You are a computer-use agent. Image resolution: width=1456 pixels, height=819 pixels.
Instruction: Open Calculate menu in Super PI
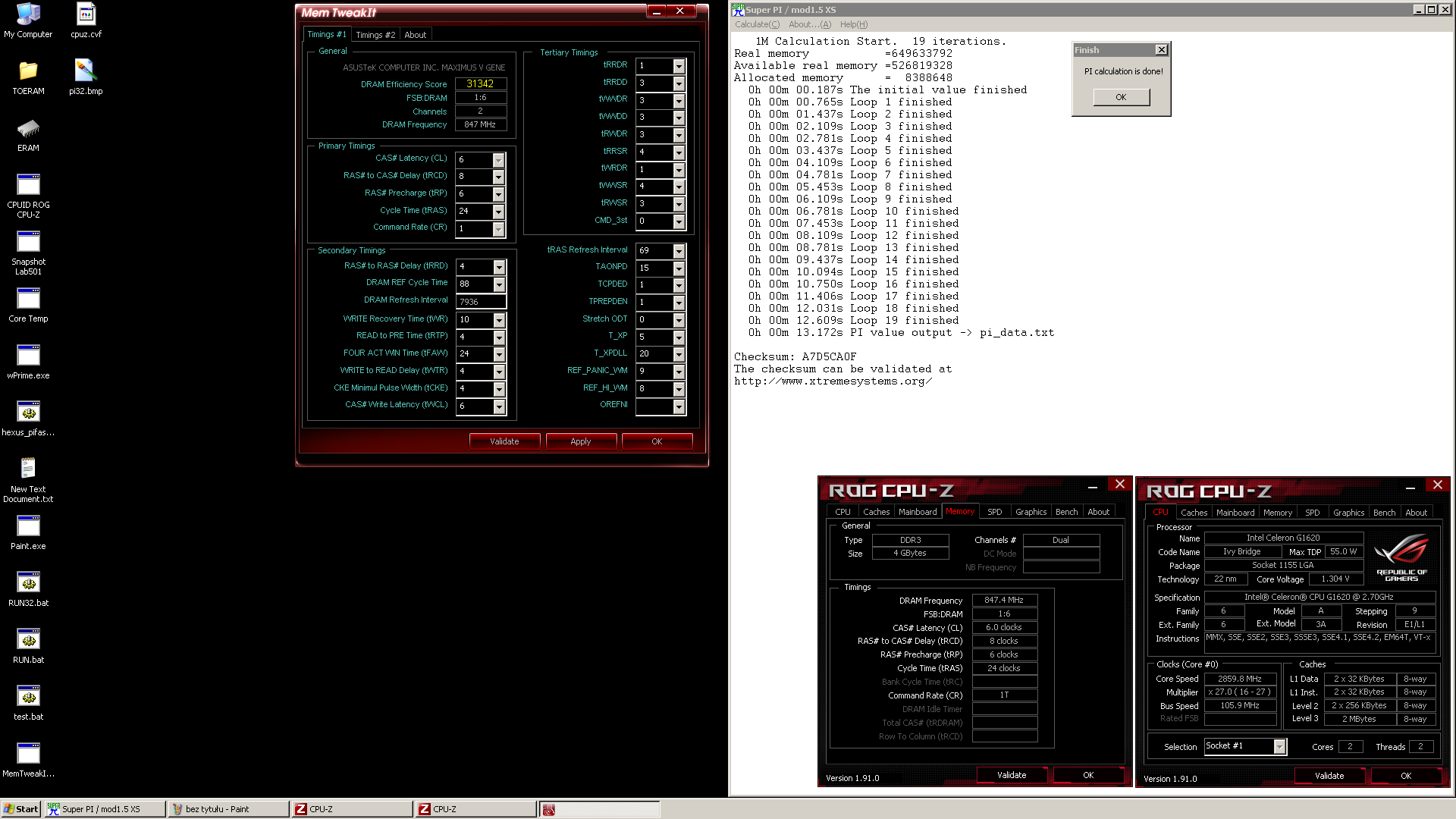[x=757, y=24]
